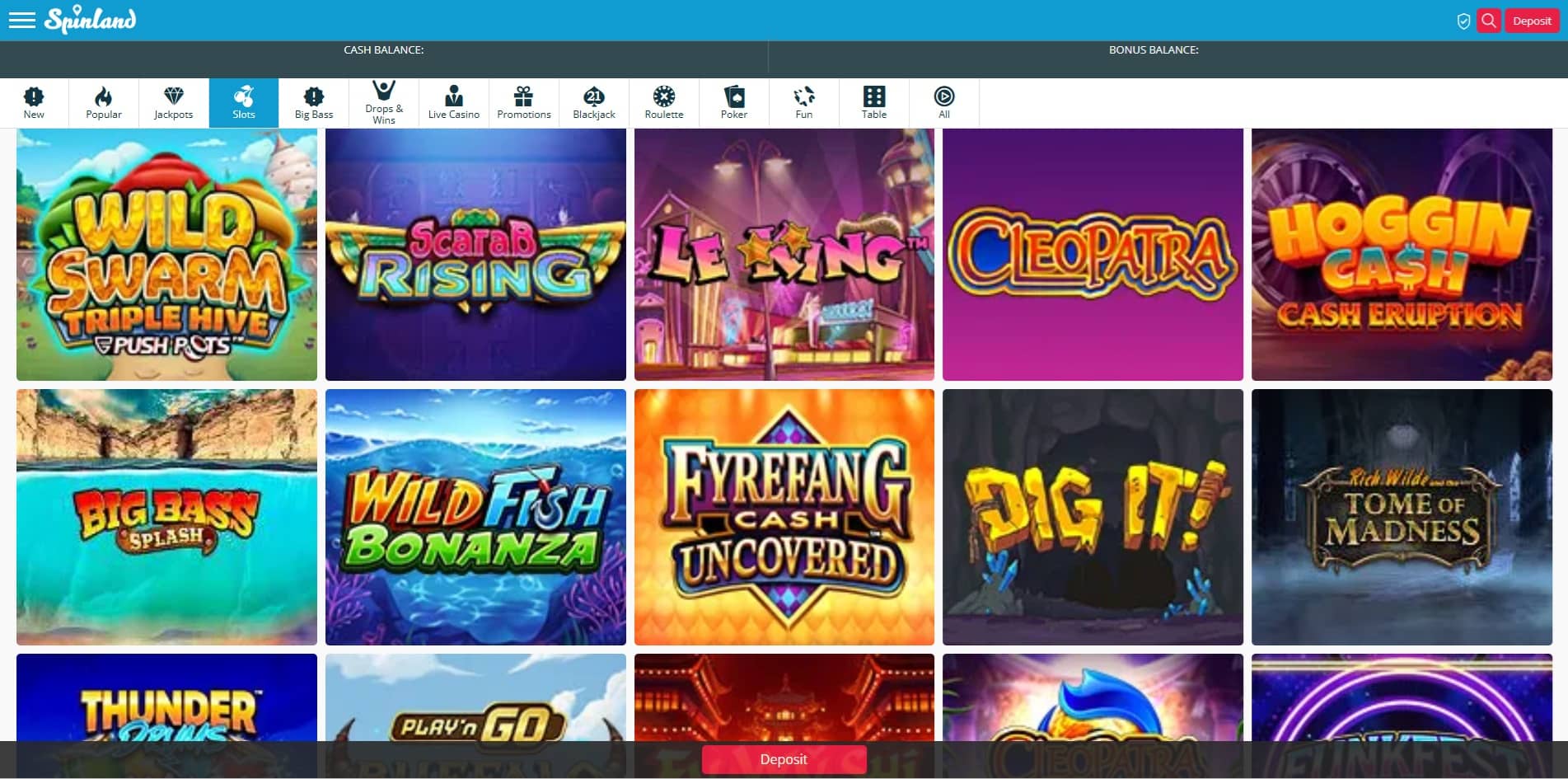This screenshot has width=1568, height=779.
Task: Select the Popular flame category
Action: 104,103
